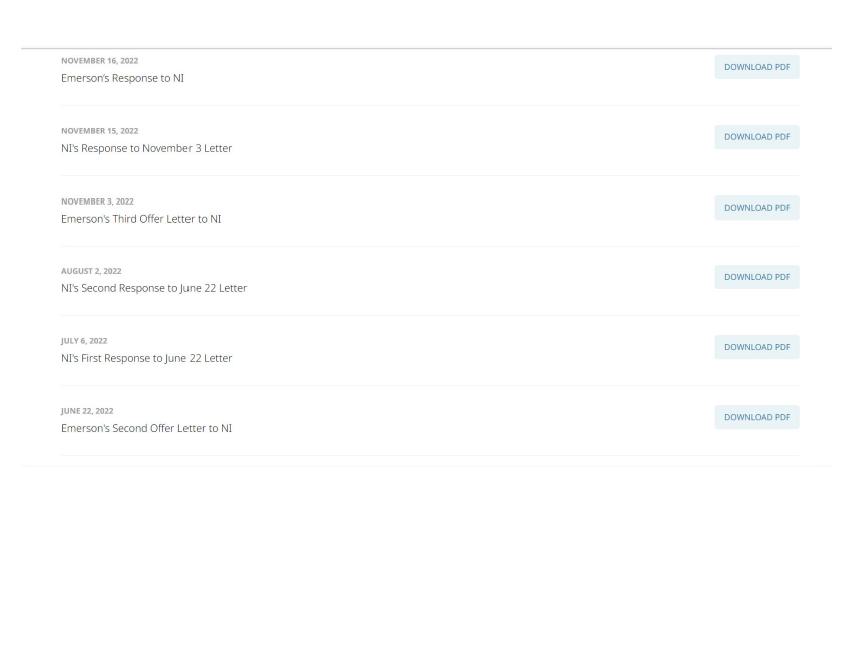Download PDF for NI's First Response letter
The width and height of the screenshot is (864, 659).
[757, 347]
